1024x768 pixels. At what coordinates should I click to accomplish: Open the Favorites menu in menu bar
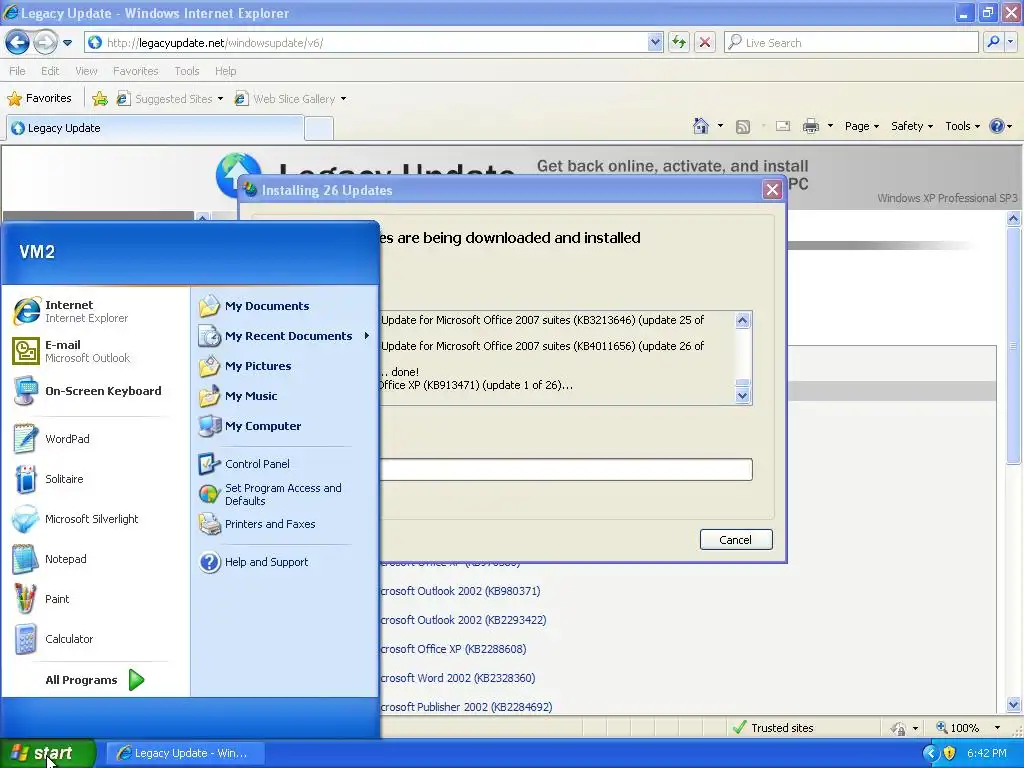coord(135,71)
